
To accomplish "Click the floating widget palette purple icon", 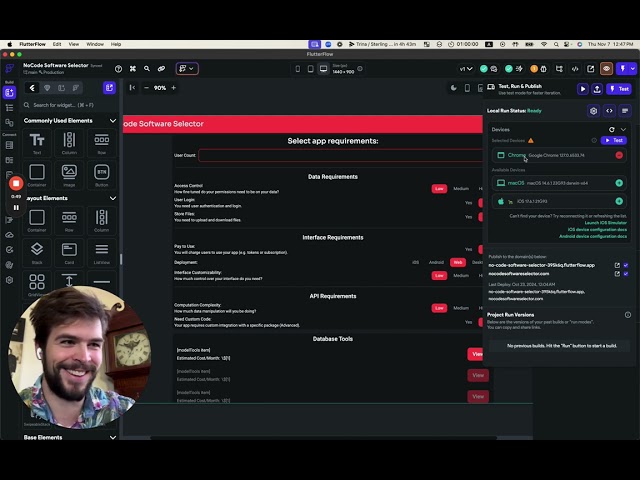I will pyautogui.click(x=109, y=88).
